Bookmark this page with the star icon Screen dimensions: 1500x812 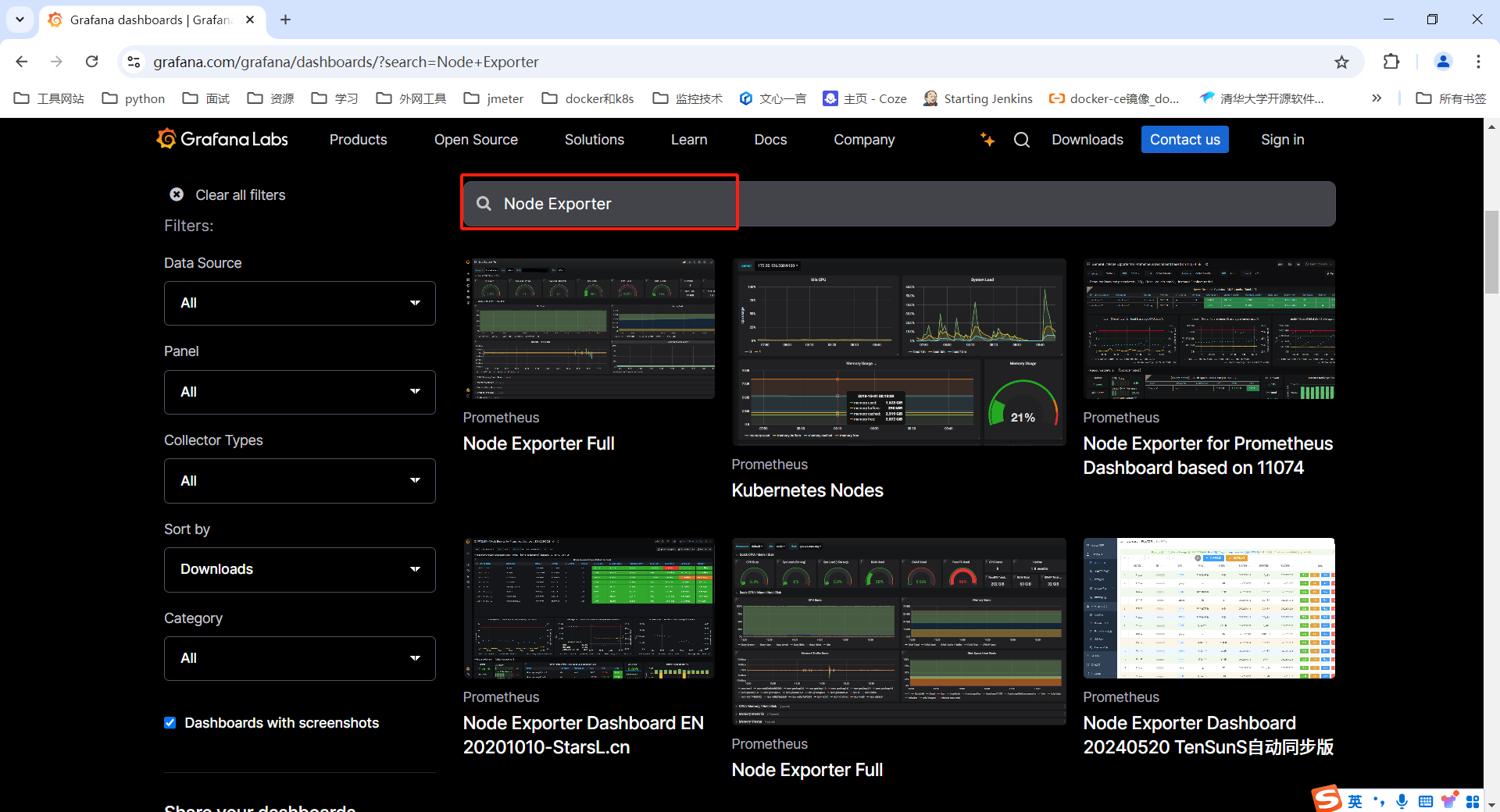[x=1341, y=62]
